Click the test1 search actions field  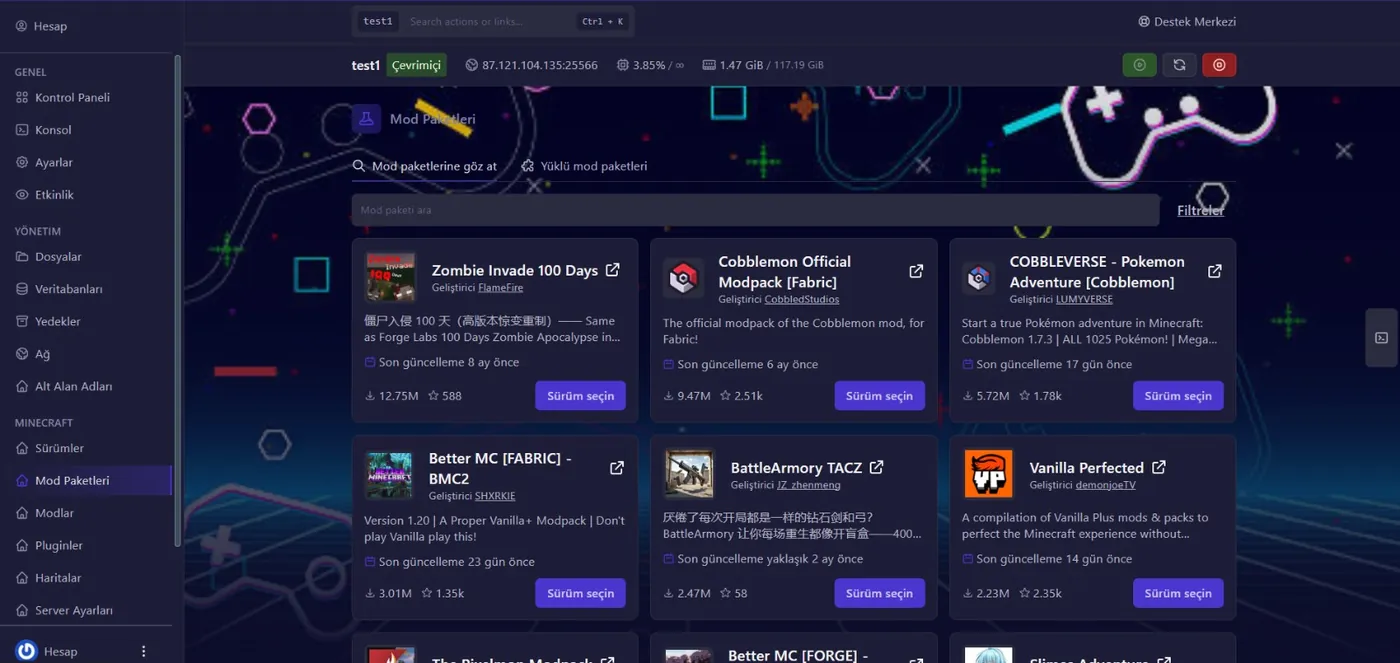click(x=493, y=21)
